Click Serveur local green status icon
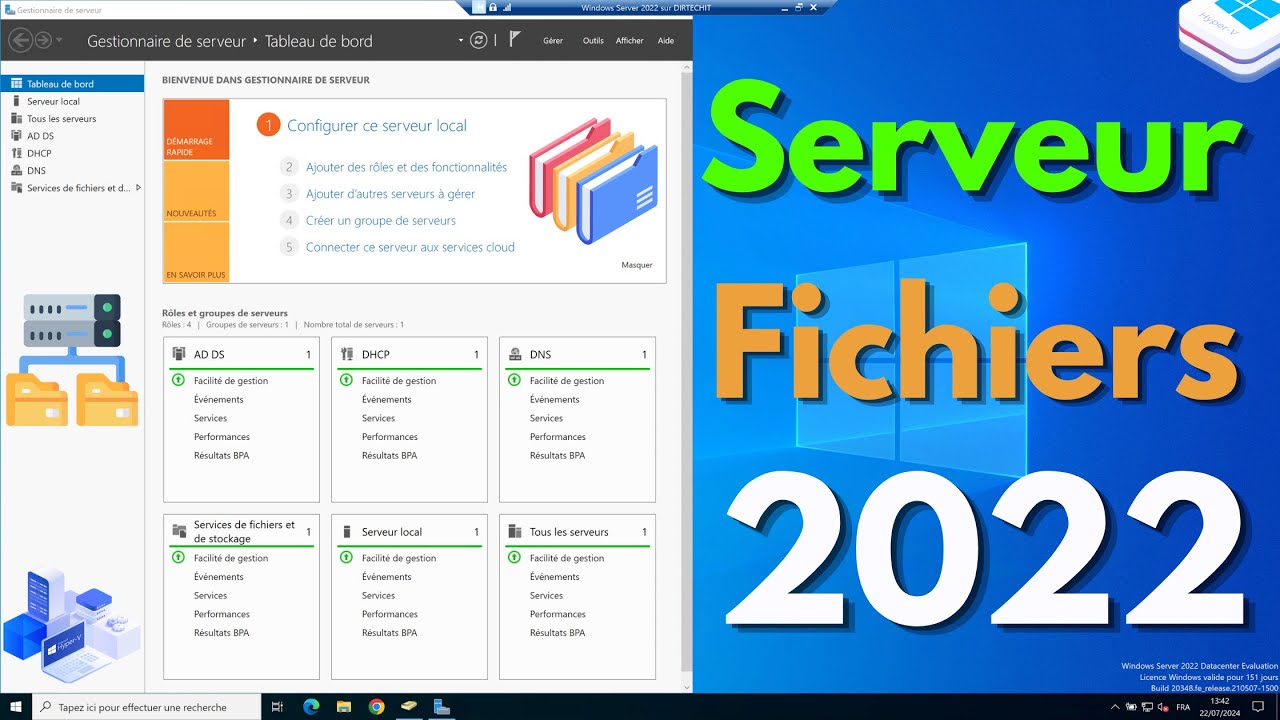This screenshot has width=1280, height=720. 346,558
